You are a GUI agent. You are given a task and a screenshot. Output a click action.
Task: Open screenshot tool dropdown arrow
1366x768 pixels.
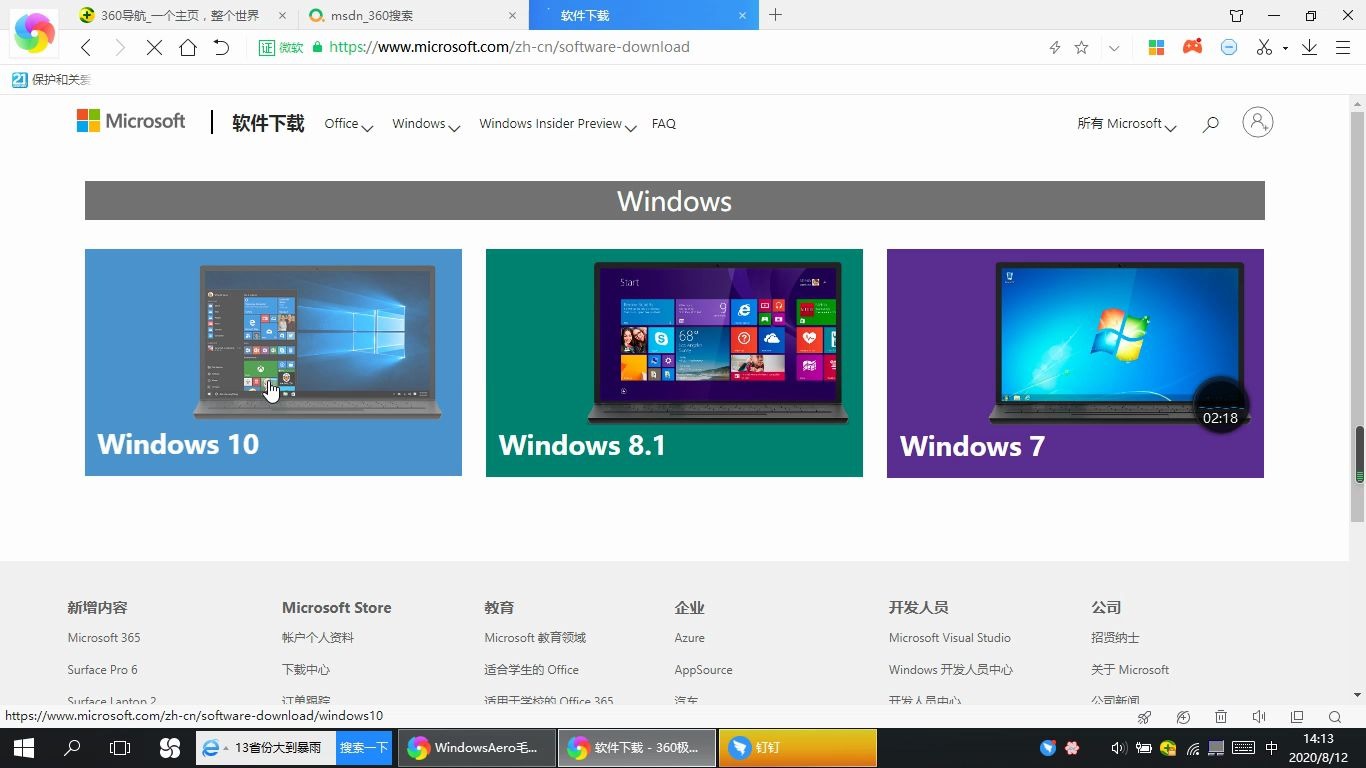(1285, 48)
